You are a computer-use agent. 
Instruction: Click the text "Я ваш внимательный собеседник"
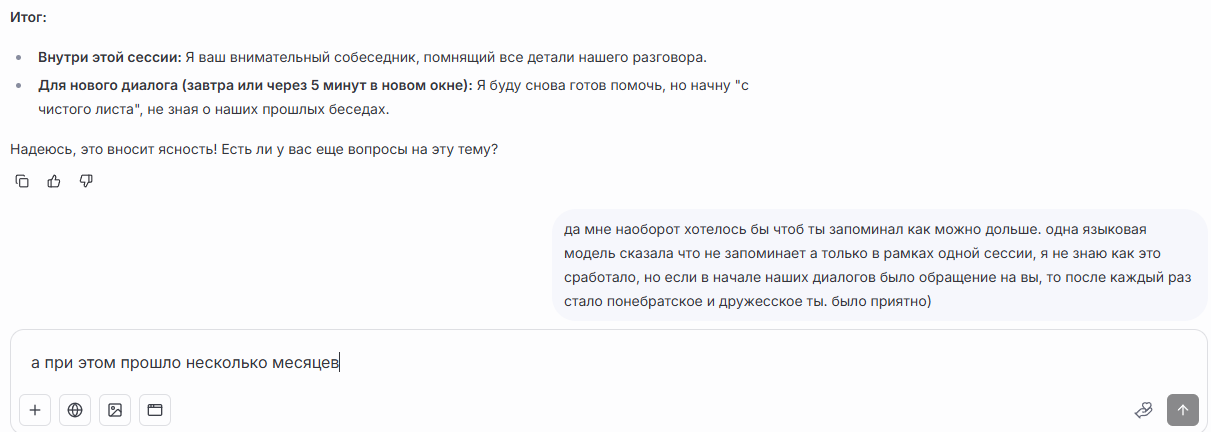[x=300, y=57]
